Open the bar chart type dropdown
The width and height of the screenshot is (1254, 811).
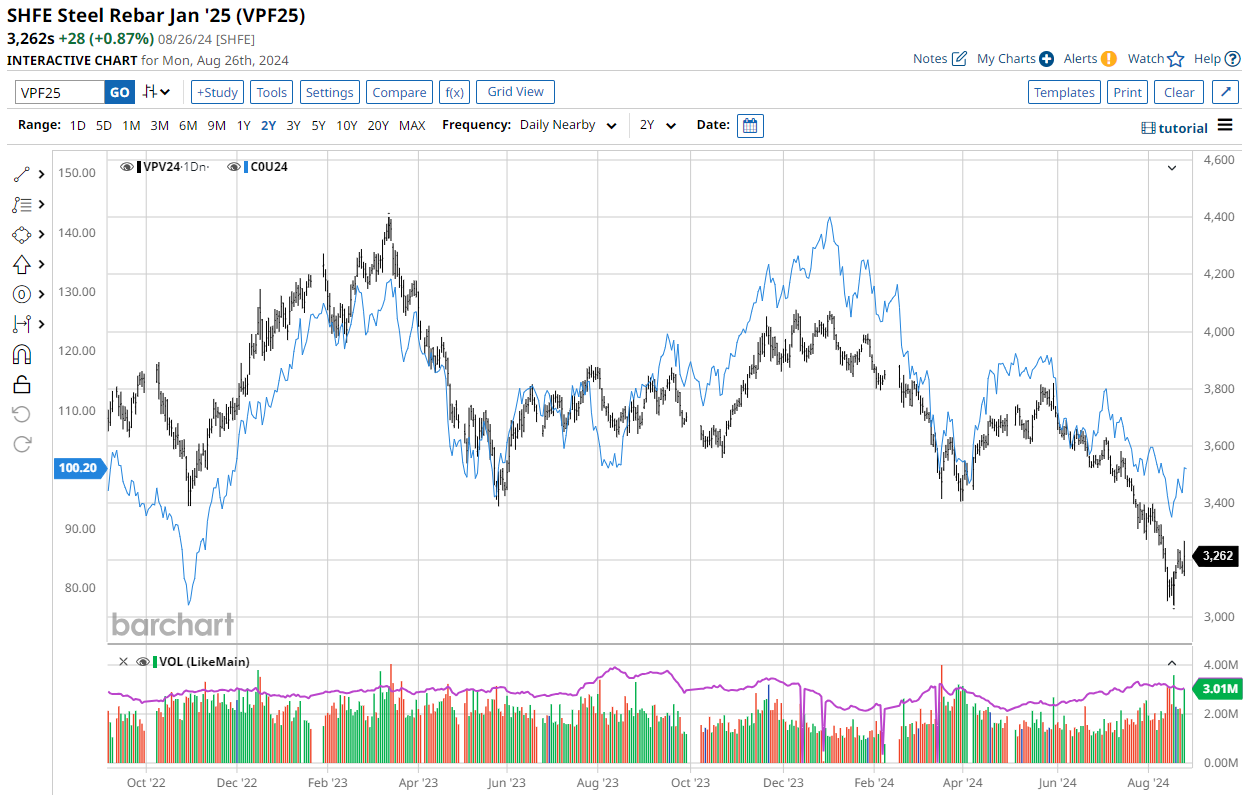[156, 92]
